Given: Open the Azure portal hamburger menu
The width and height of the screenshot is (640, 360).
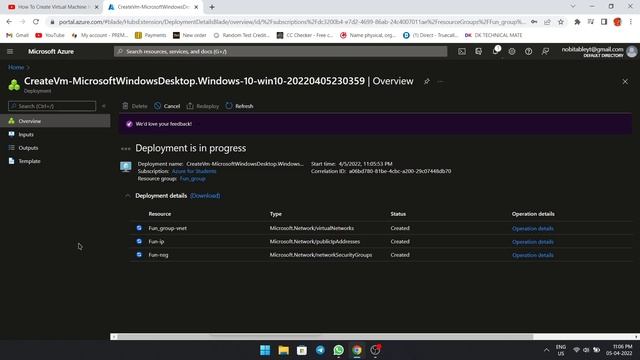Looking at the screenshot, I should 10,51.
